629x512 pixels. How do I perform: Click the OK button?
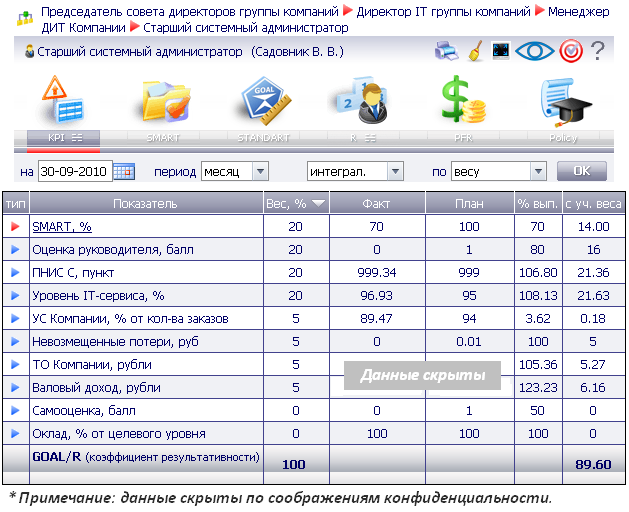pos(582,171)
